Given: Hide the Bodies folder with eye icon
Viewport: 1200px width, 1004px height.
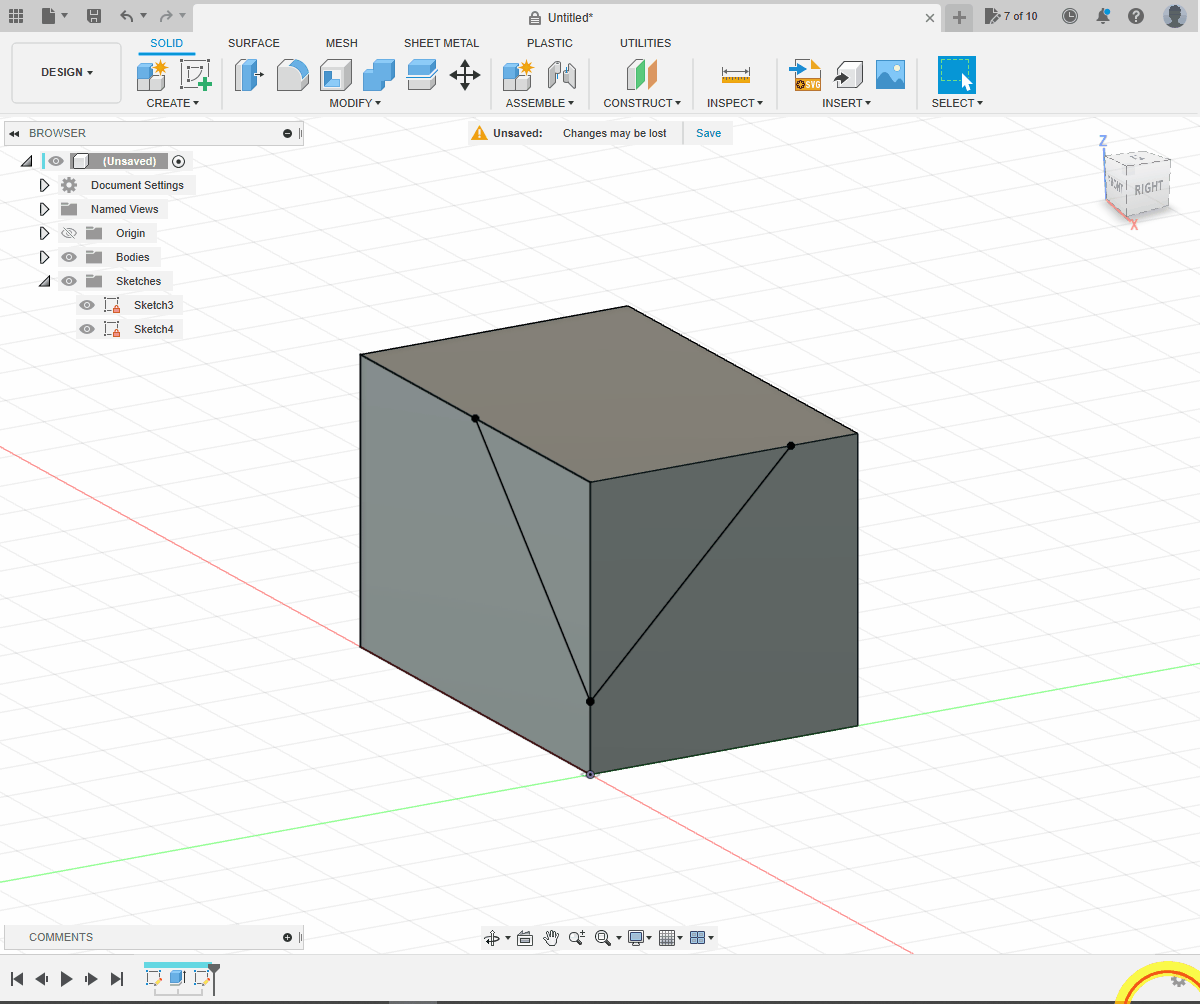Looking at the screenshot, I should click(69, 257).
